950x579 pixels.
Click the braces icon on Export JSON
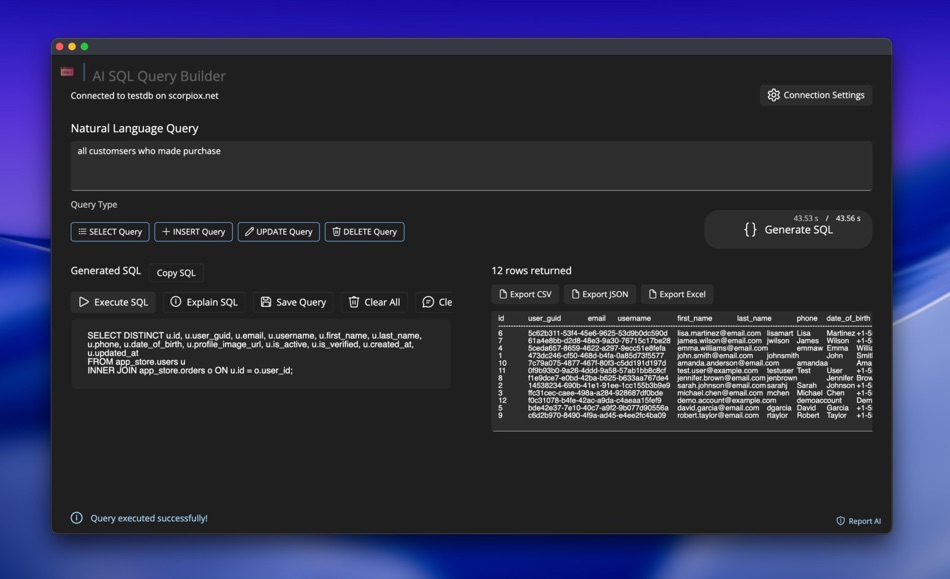pos(577,293)
